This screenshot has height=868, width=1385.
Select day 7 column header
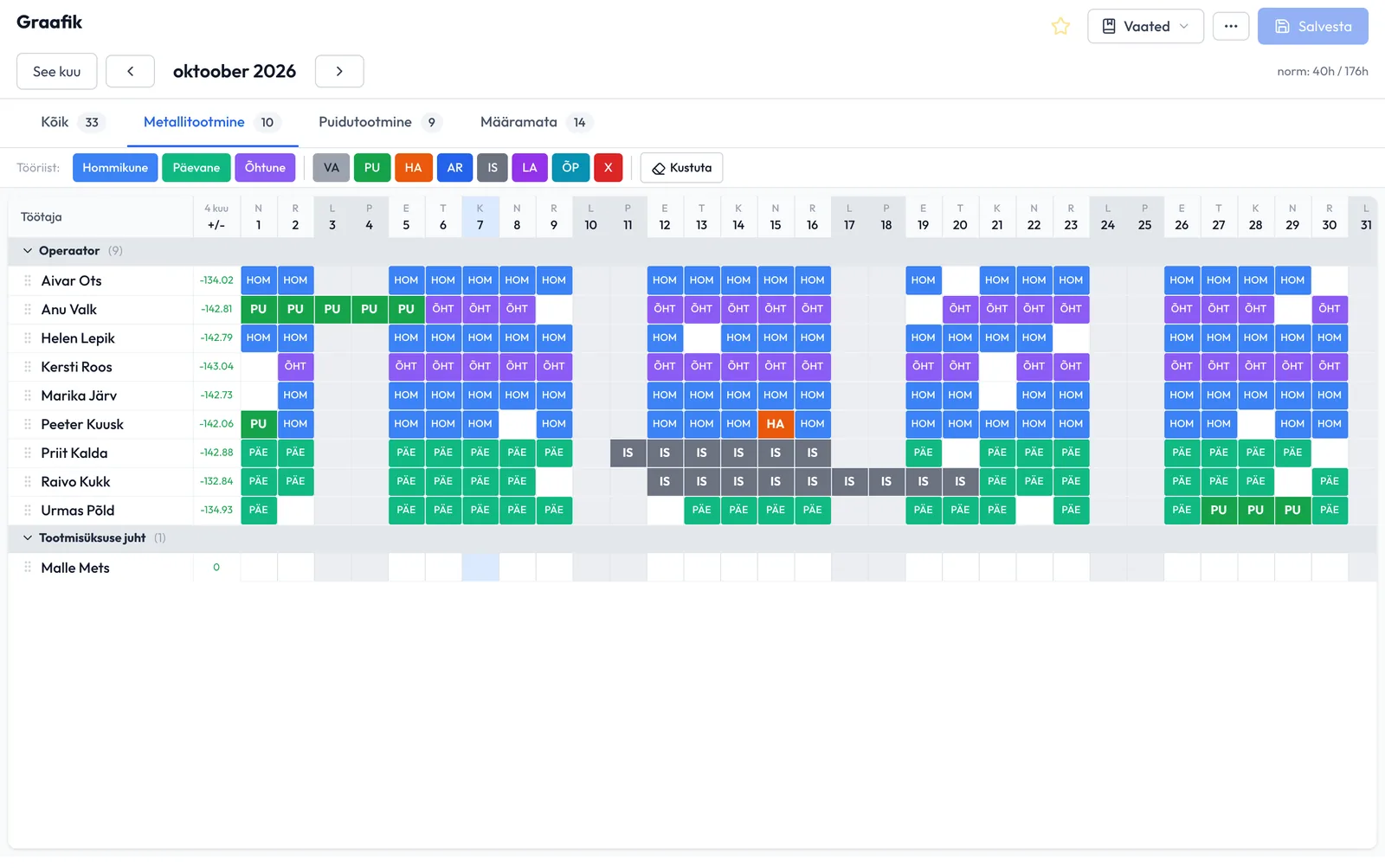point(480,216)
